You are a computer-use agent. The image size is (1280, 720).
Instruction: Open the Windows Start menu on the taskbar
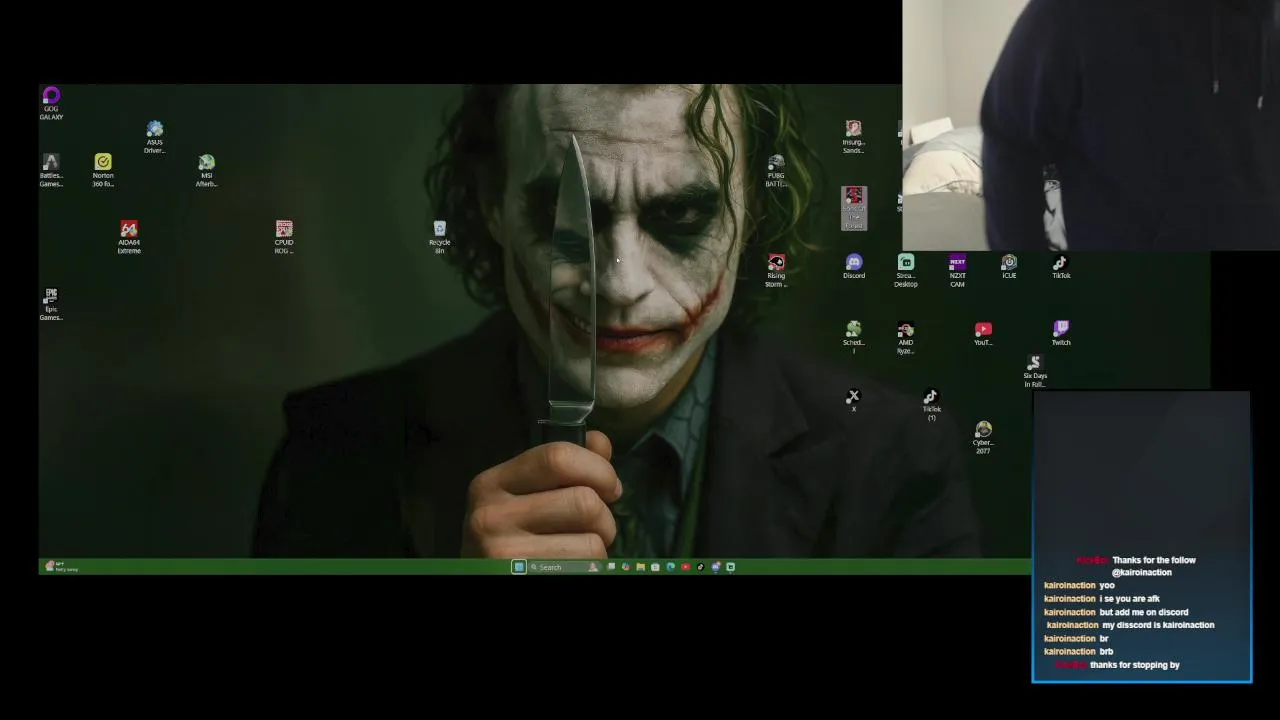519,567
